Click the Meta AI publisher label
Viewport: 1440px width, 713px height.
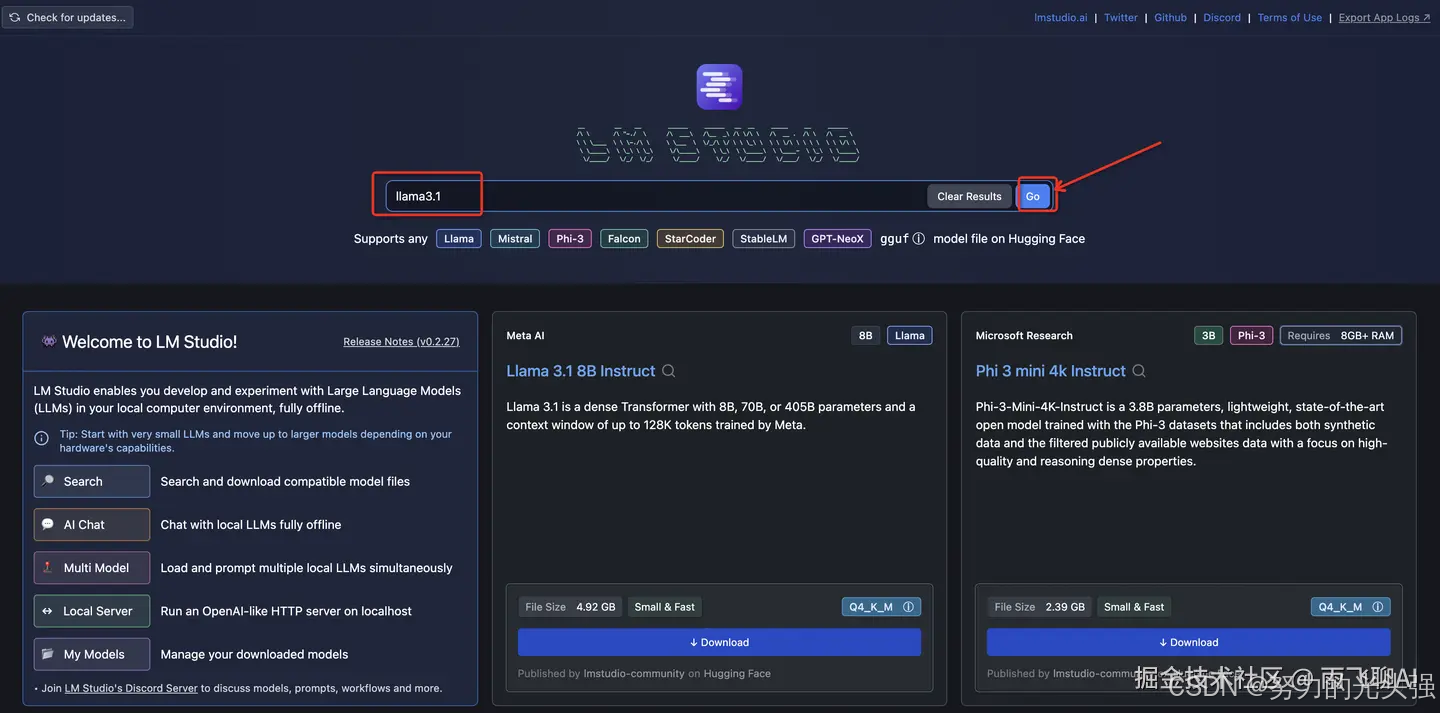525,336
